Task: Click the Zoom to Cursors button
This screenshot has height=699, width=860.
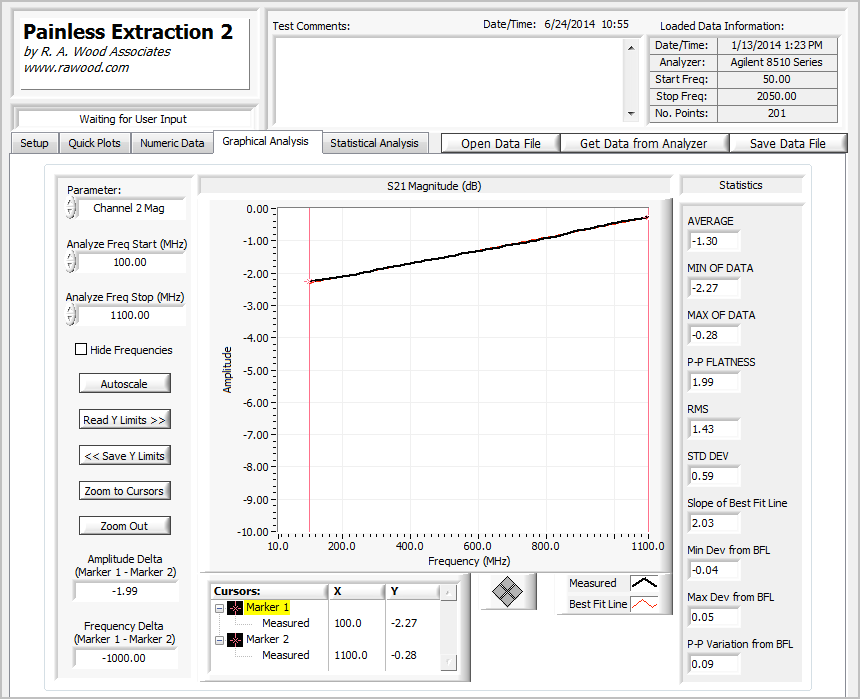Action: (x=125, y=491)
